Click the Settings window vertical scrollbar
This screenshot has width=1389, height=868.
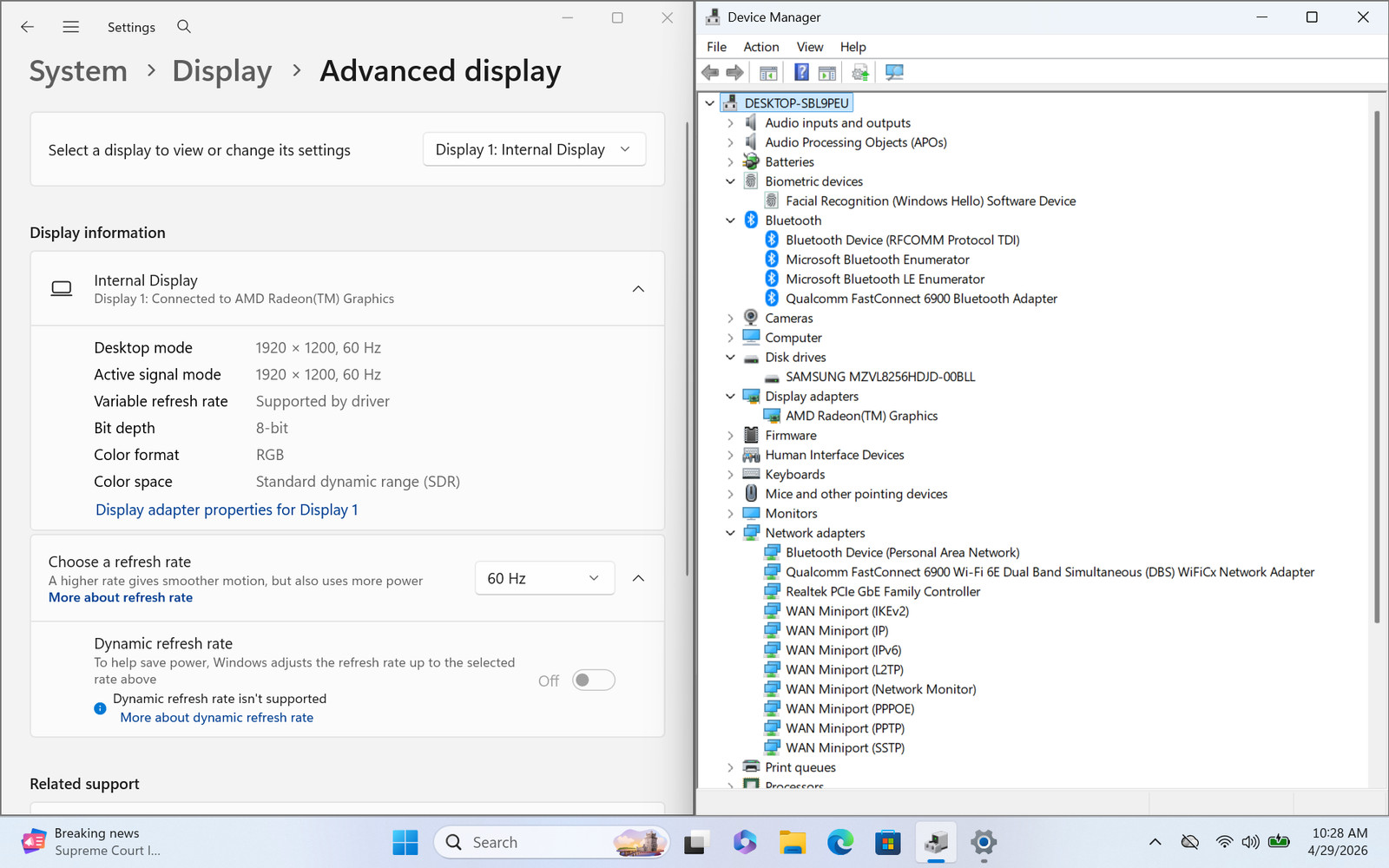(688, 347)
